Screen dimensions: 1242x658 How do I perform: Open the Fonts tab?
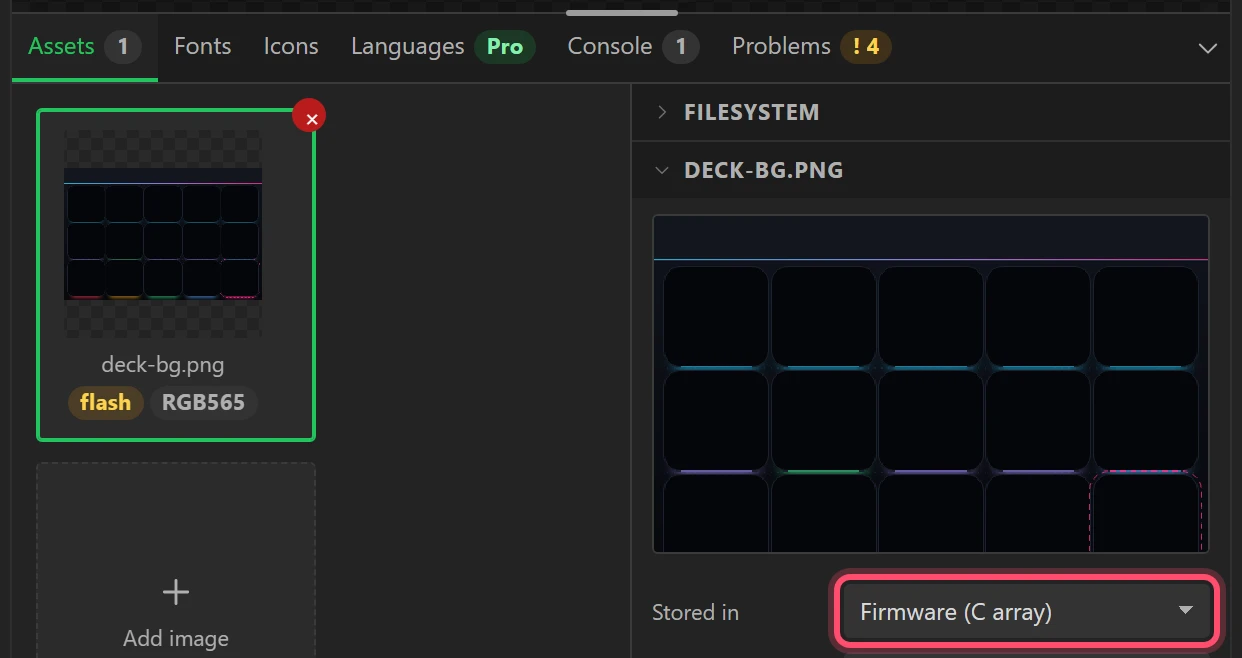[202, 47]
